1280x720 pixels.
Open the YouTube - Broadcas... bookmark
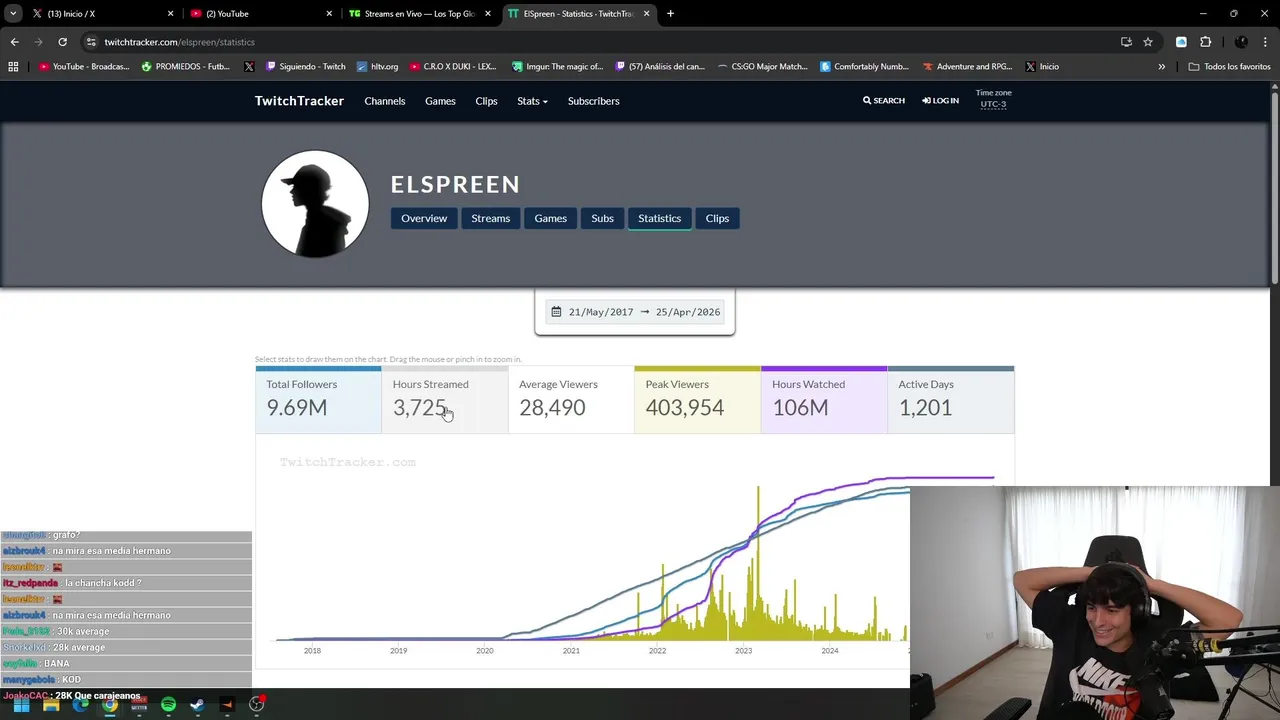84,67
